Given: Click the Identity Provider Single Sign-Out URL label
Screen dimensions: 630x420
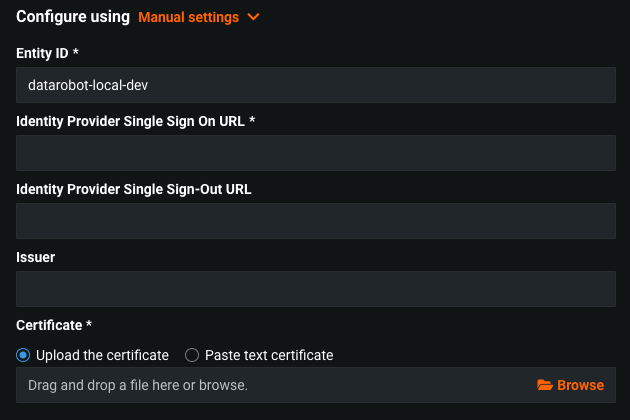Looking at the screenshot, I should click(x=133, y=188).
